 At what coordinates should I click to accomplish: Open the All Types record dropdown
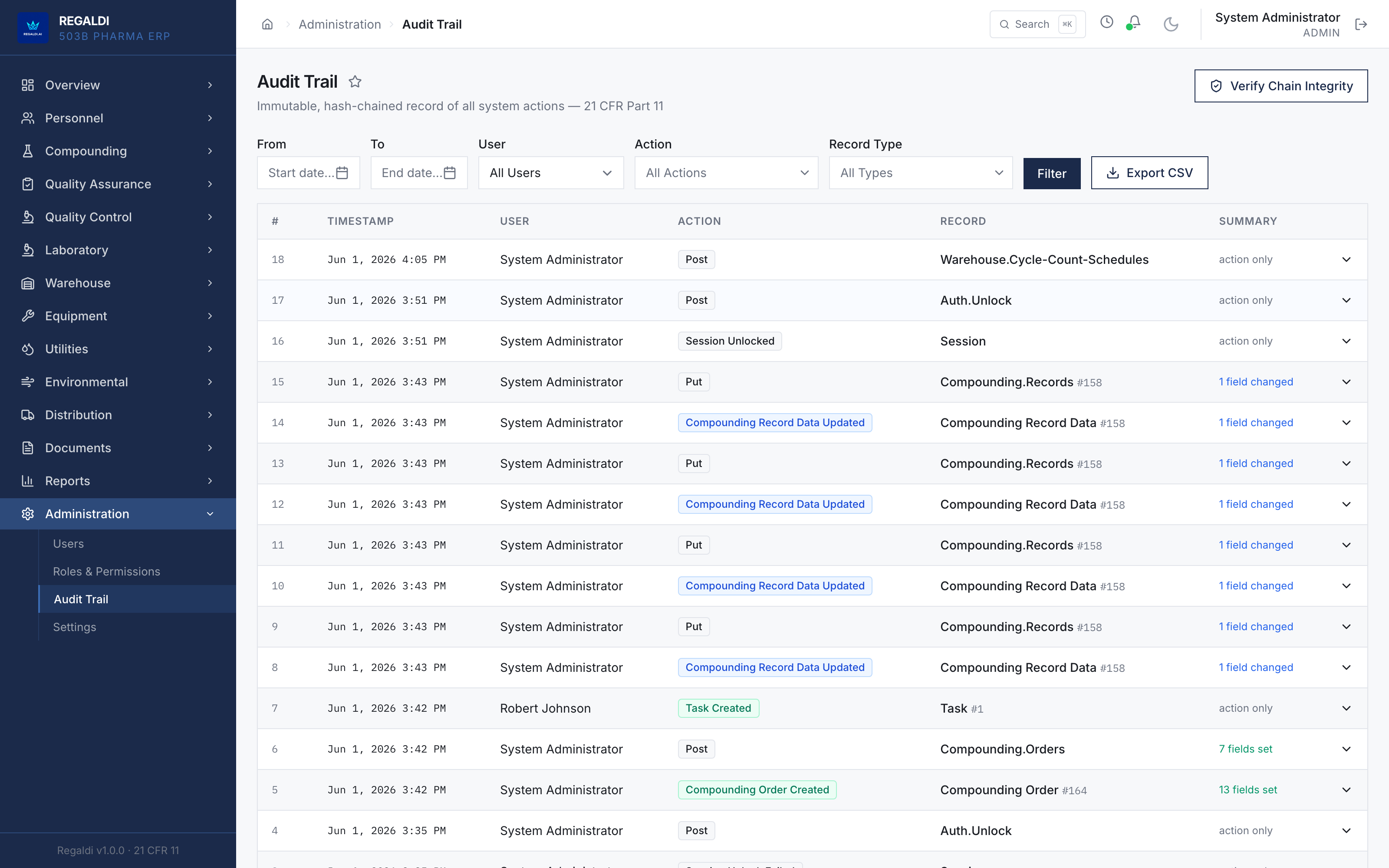(920, 173)
